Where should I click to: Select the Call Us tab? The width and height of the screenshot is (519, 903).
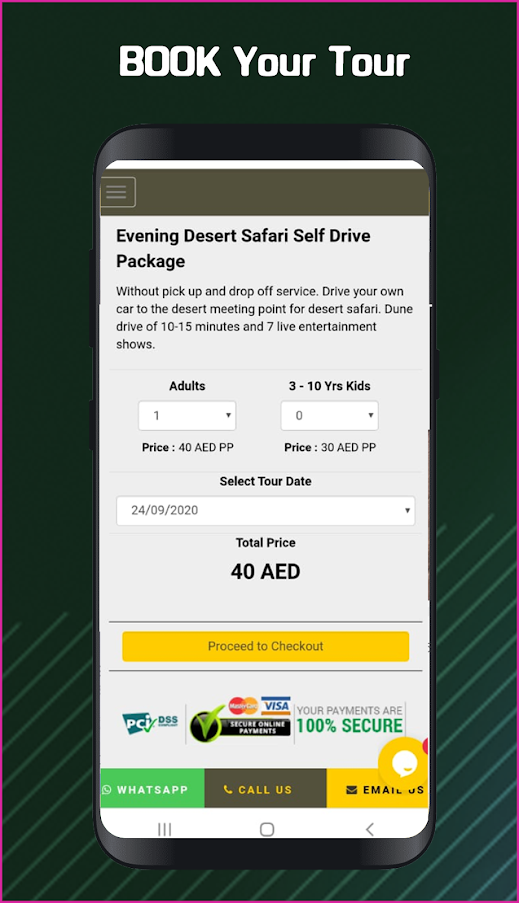pyautogui.click(x=266, y=788)
